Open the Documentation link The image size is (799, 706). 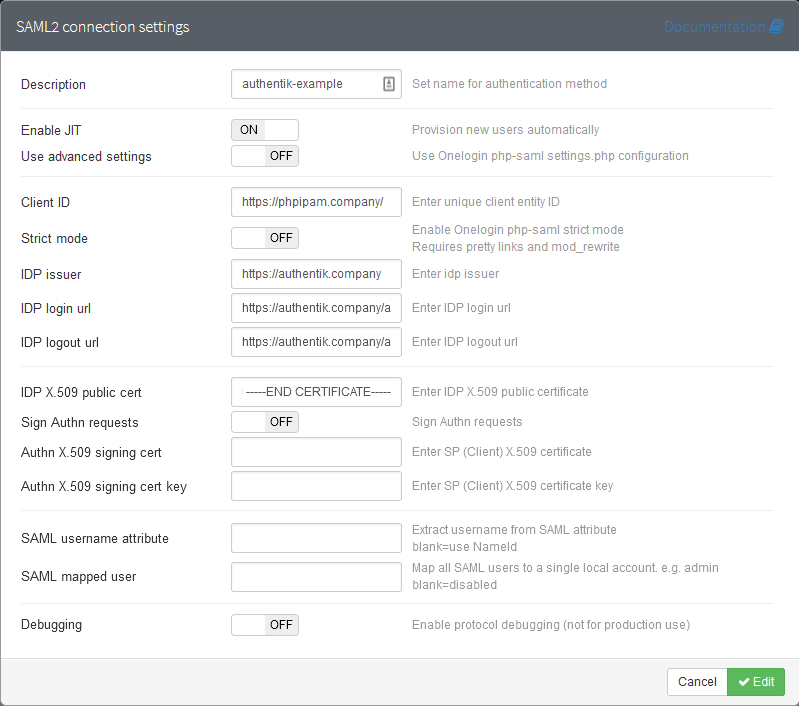click(x=714, y=27)
